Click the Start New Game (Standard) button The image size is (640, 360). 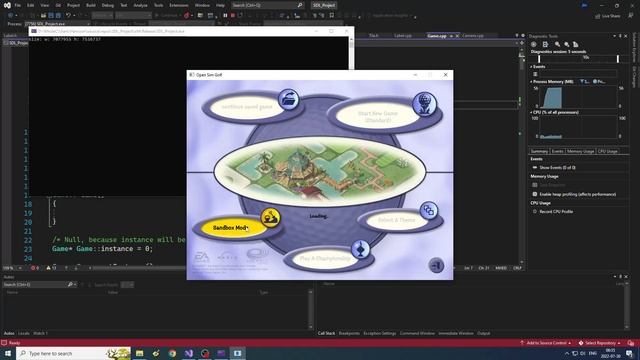tap(378, 116)
